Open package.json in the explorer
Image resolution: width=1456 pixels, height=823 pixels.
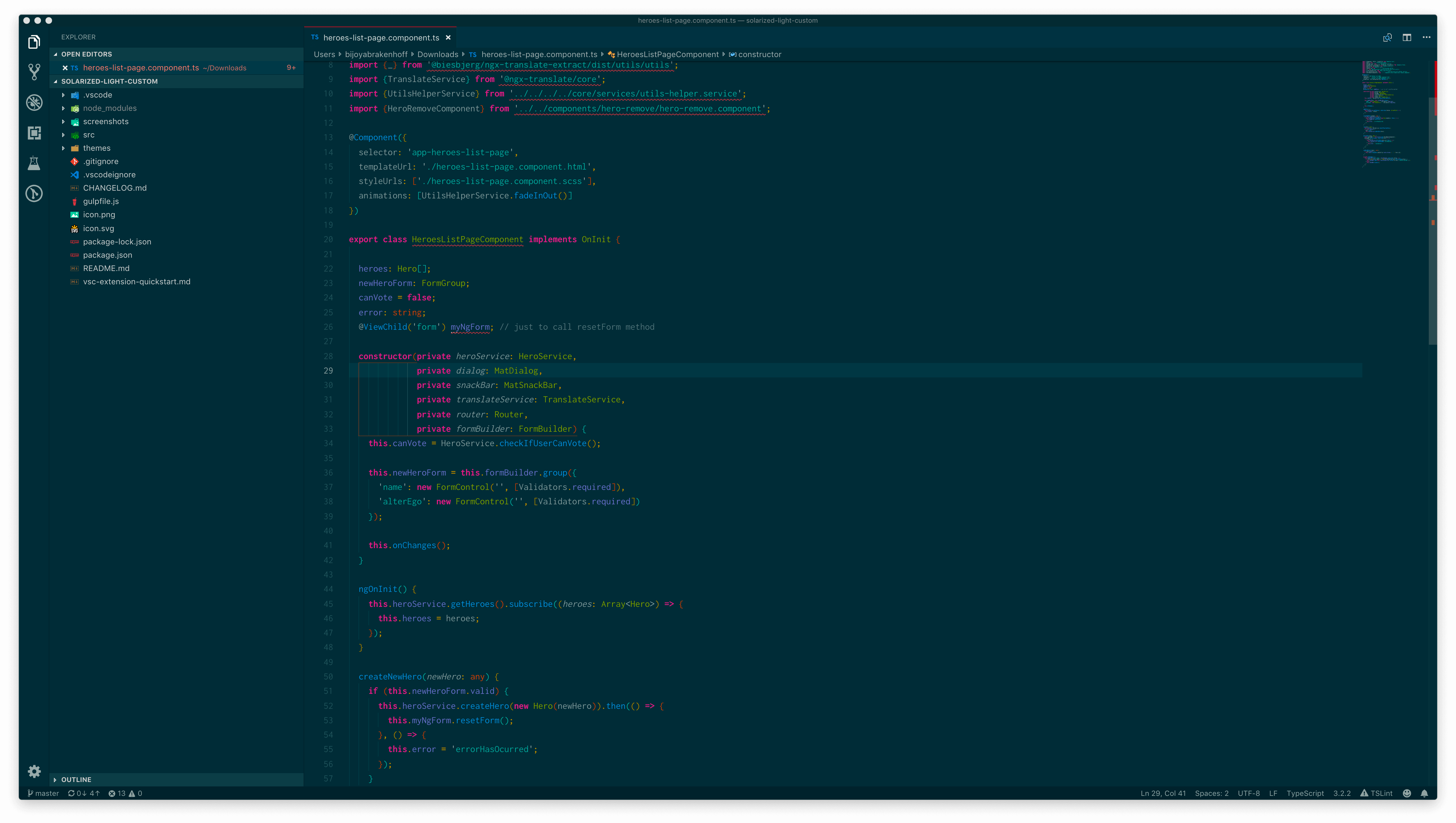point(107,255)
